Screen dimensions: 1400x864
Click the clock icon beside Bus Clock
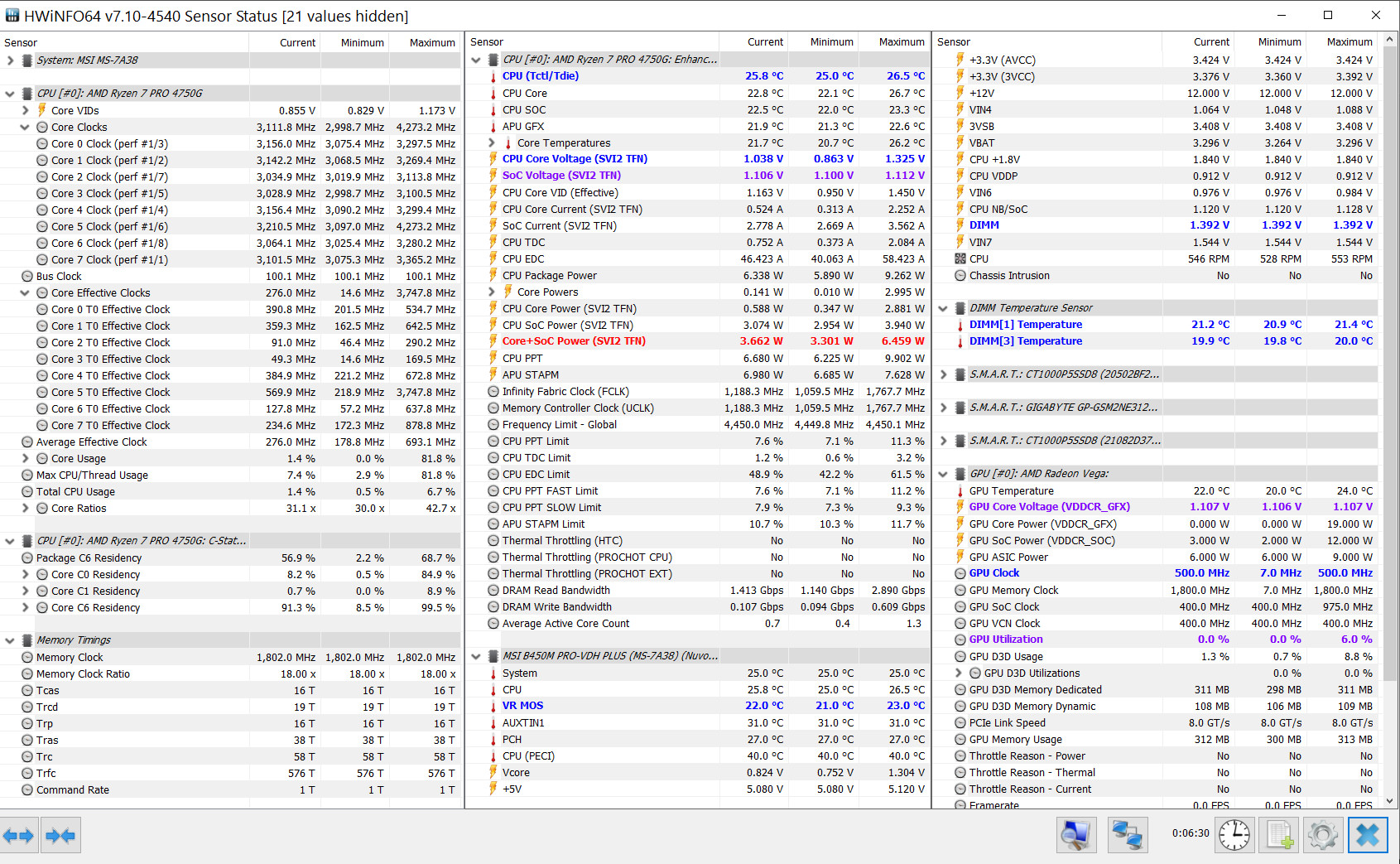(x=27, y=276)
